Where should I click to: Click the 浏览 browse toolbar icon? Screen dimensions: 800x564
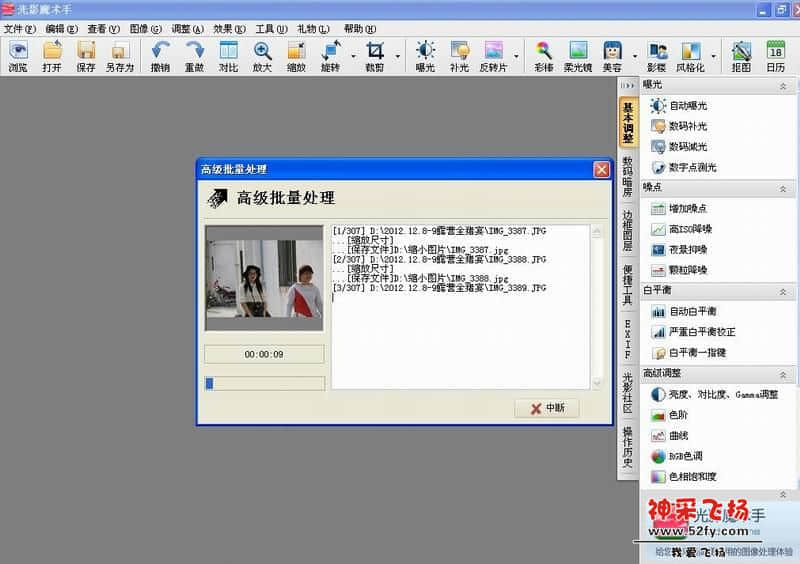[x=18, y=56]
